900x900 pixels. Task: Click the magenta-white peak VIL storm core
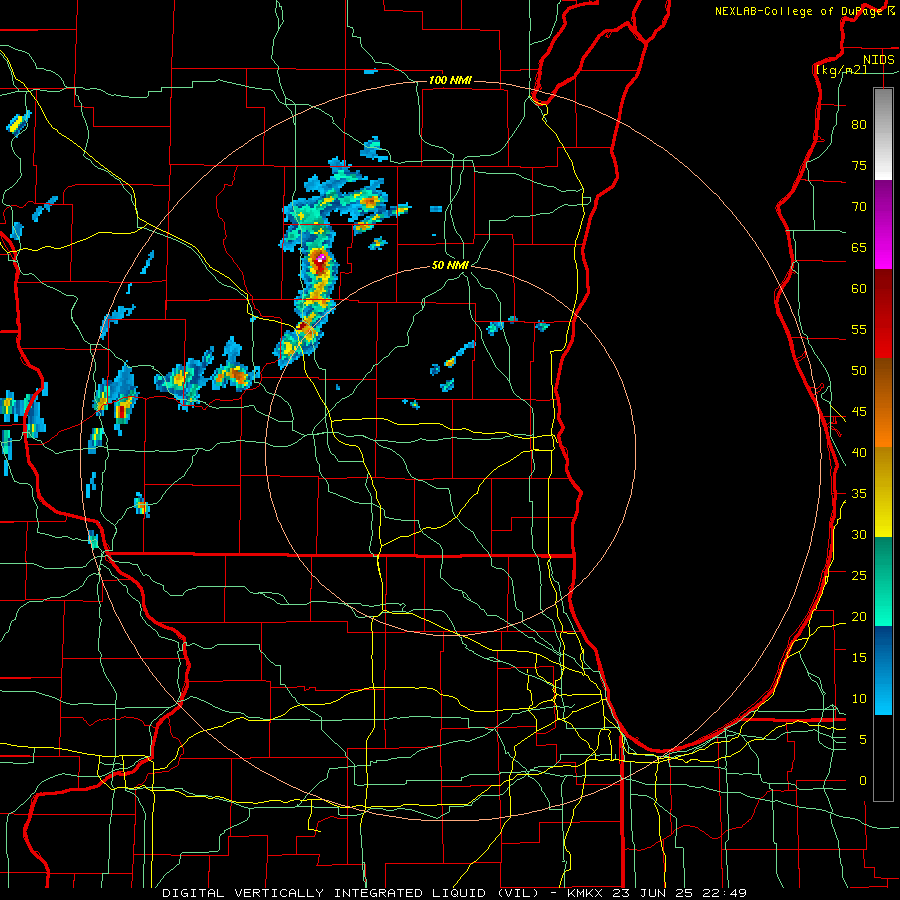320,260
